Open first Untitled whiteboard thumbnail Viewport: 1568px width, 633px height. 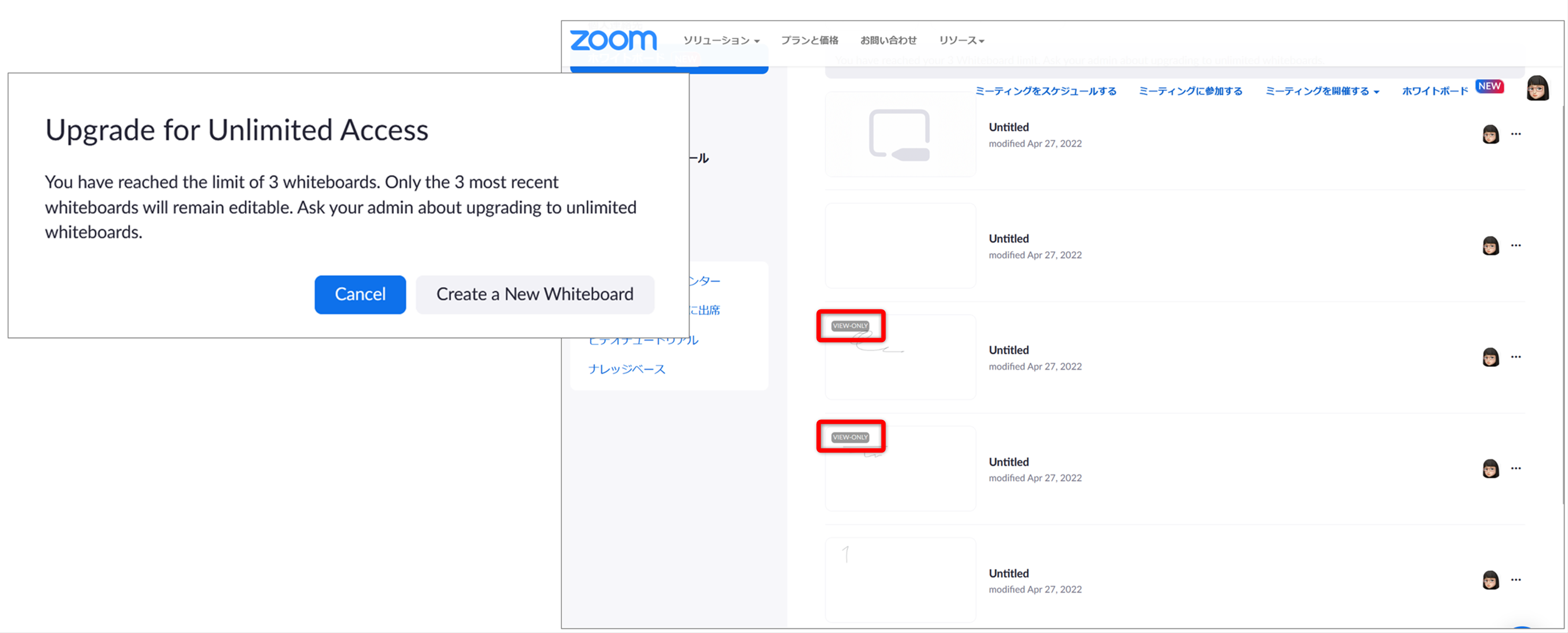(x=900, y=134)
